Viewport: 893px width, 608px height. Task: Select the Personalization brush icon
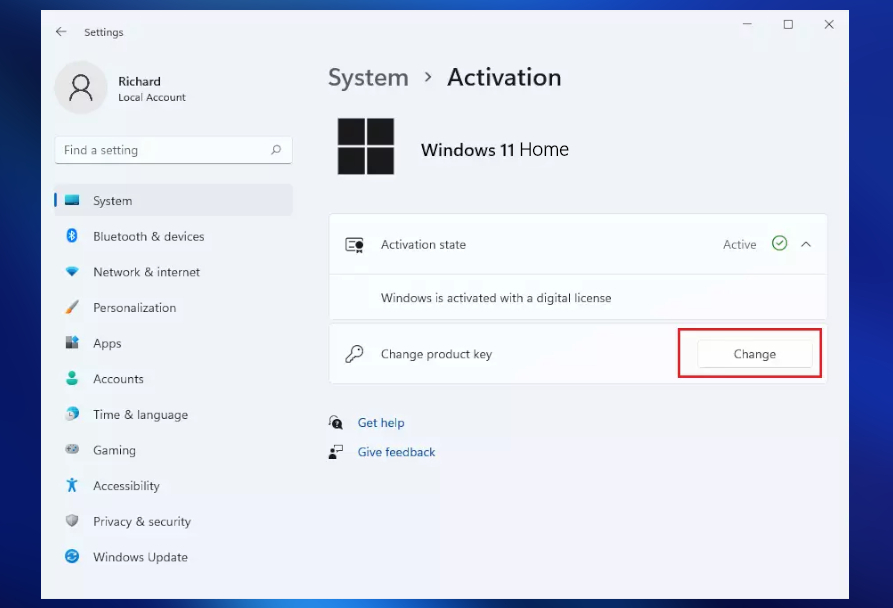pos(71,307)
